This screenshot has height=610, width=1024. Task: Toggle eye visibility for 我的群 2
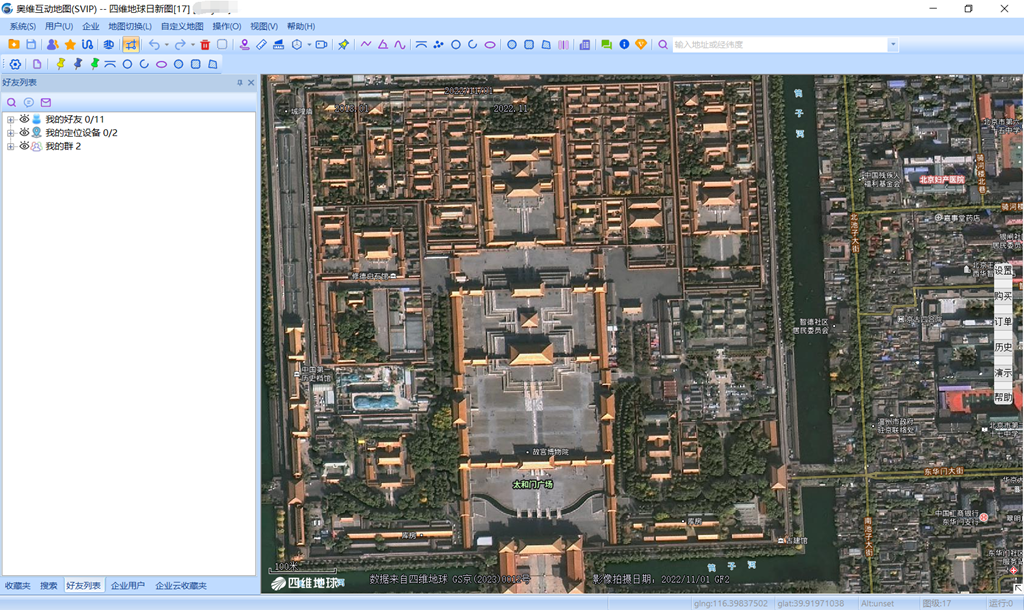(24, 146)
